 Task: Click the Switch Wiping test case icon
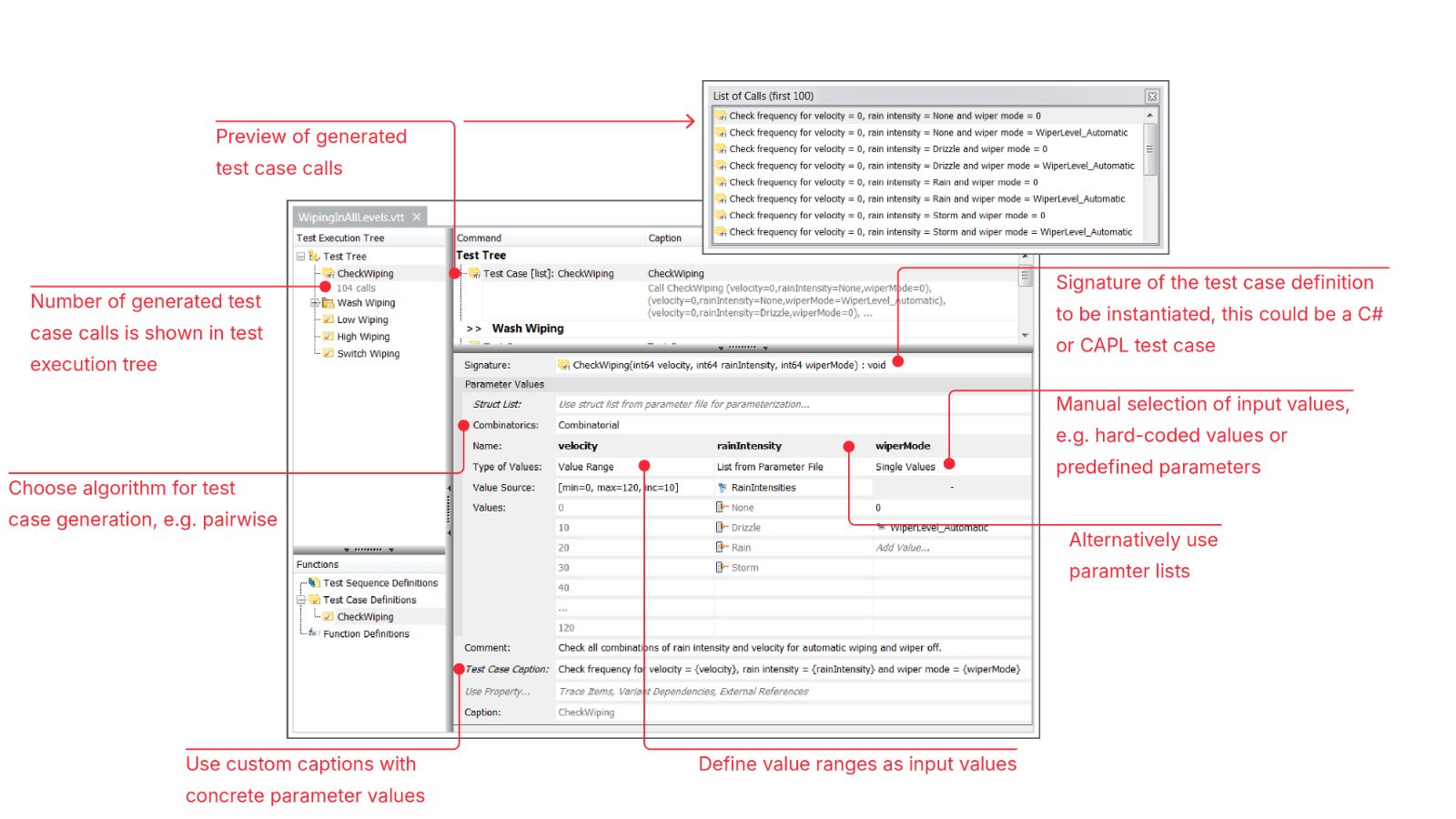coord(329,353)
